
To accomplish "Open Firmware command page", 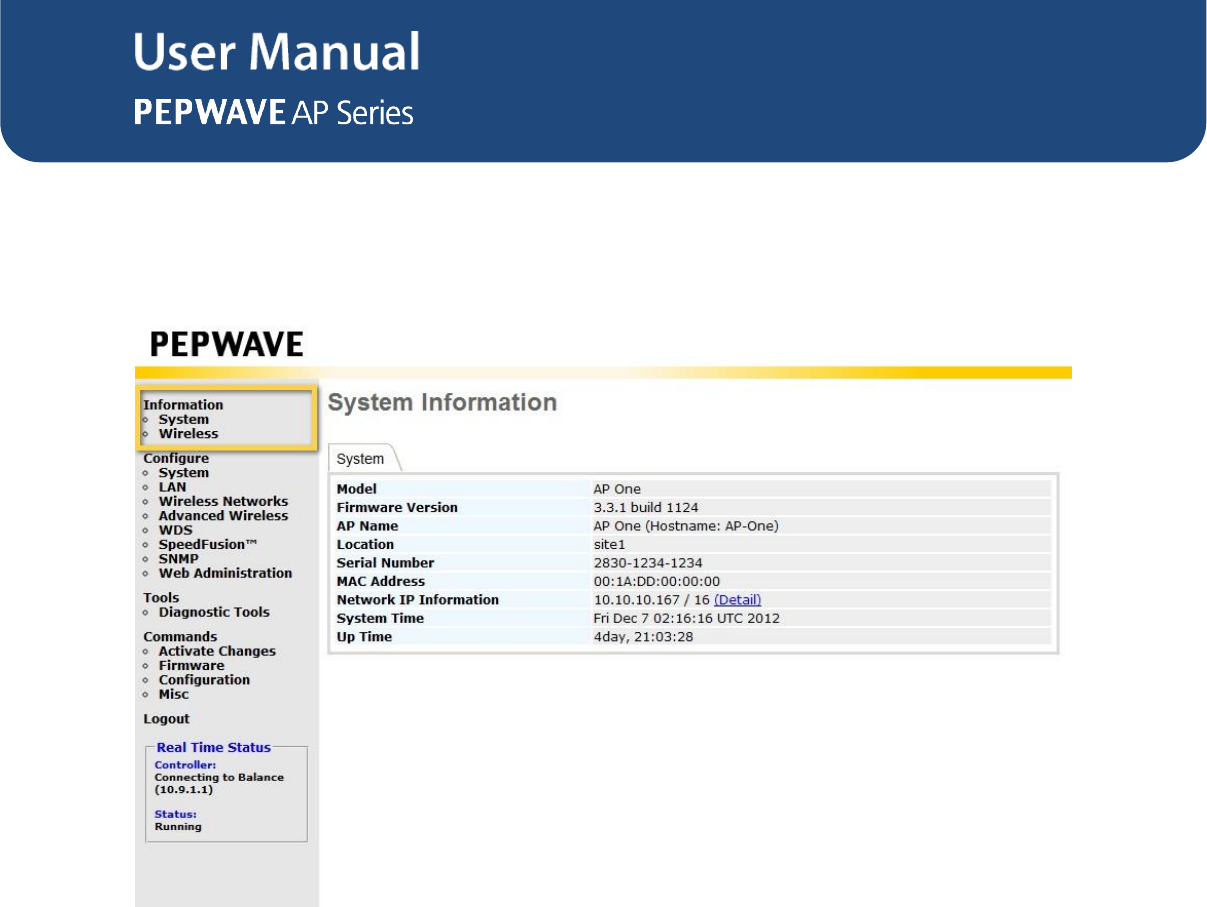I will (191, 666).
